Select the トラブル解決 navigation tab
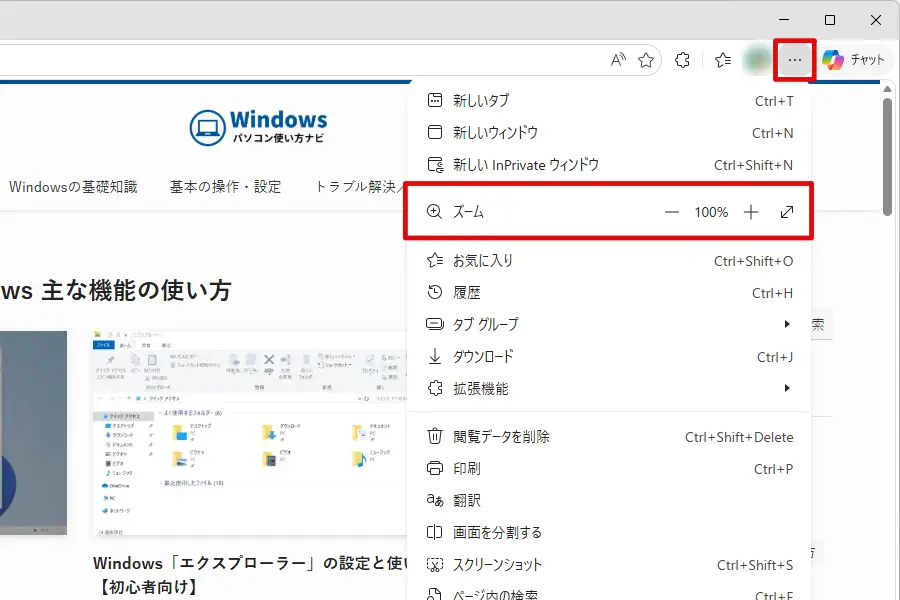 point(355,186)
